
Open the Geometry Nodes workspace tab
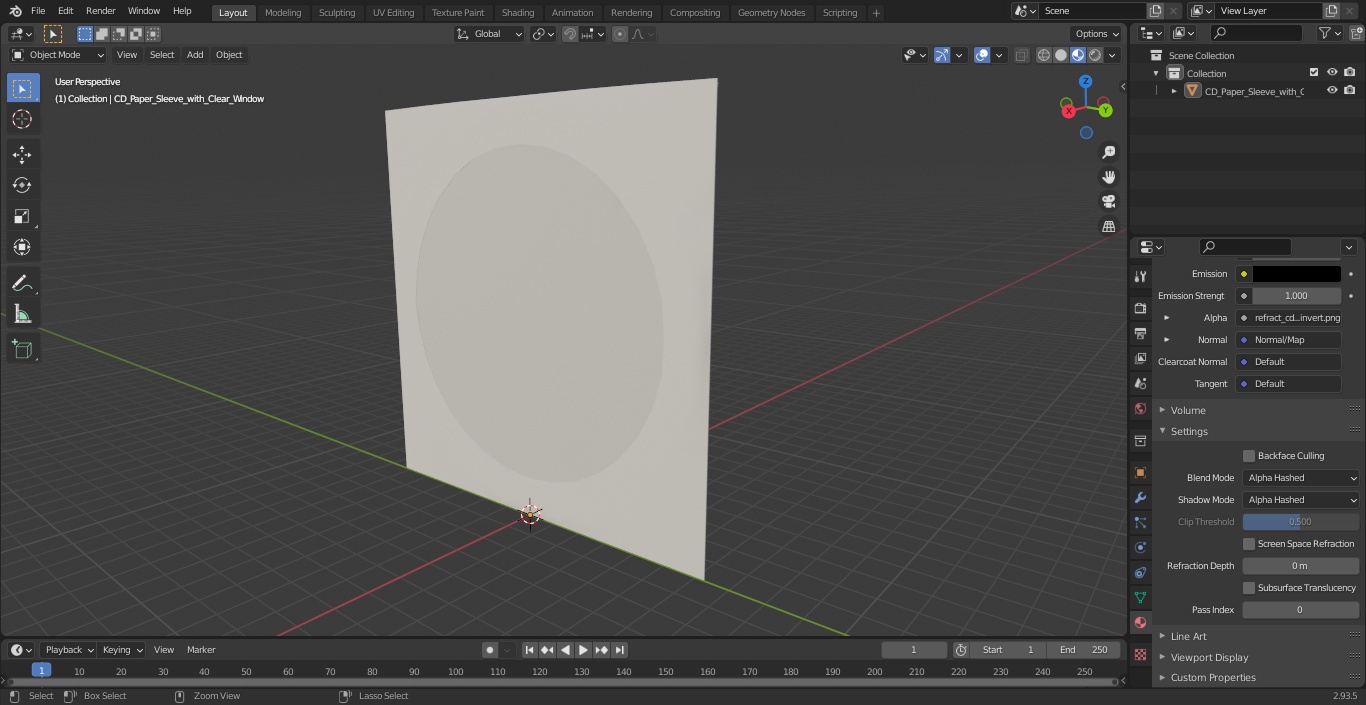[771, 12]
